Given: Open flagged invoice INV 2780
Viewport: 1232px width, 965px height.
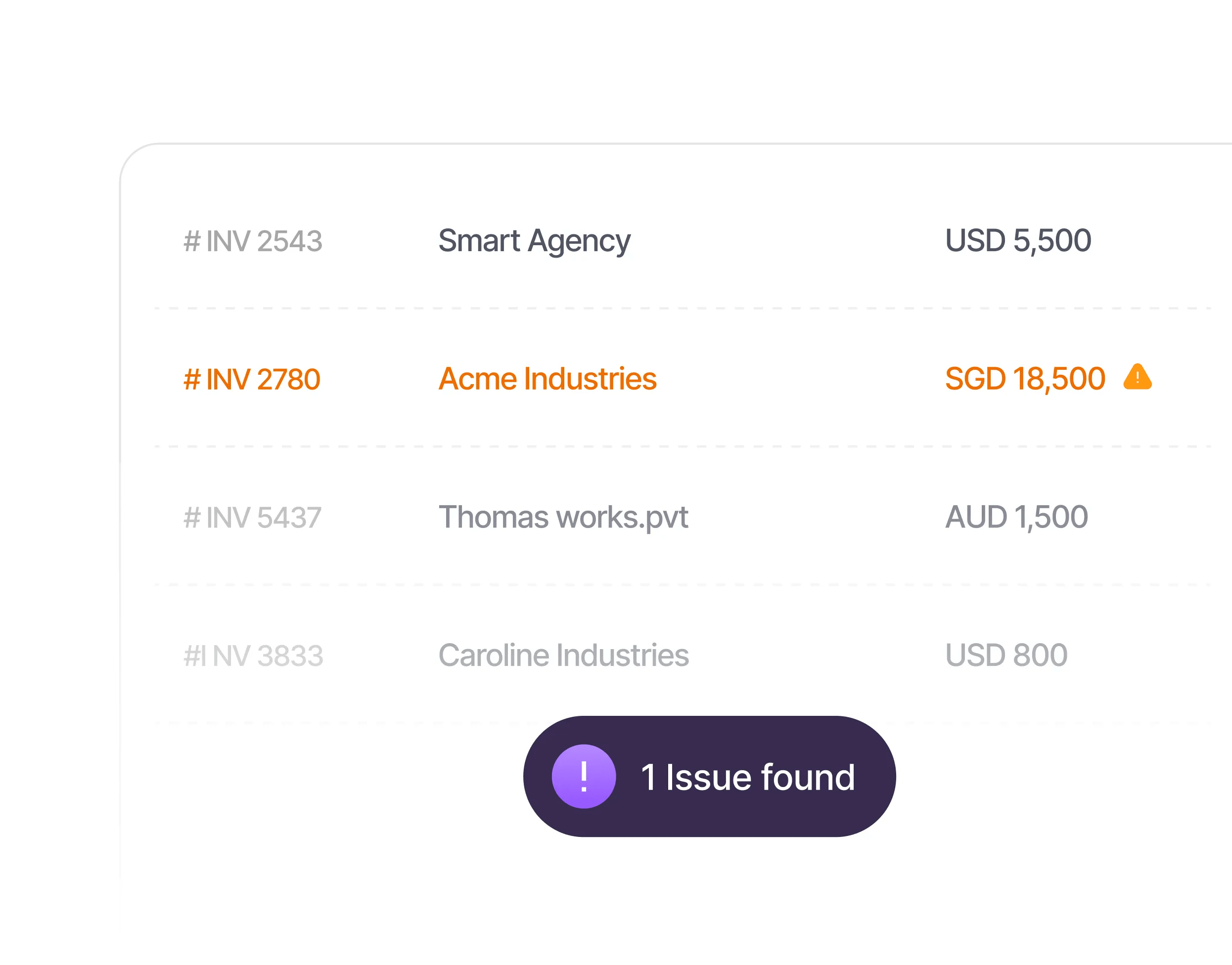Looking at the screenshot, I should coord(252,379).
